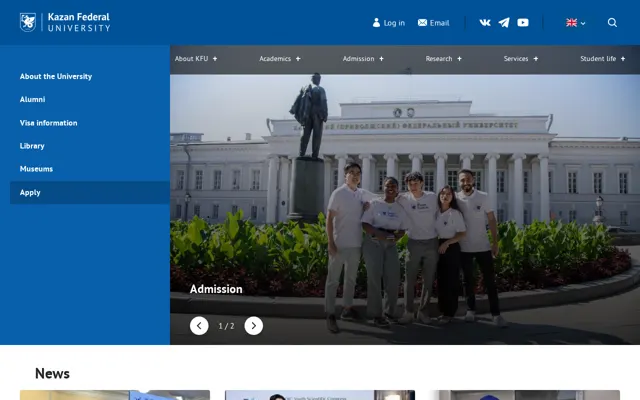This screenshot has width=640, height=400.
Task: Click the Email text link
Action: (439, 23)
